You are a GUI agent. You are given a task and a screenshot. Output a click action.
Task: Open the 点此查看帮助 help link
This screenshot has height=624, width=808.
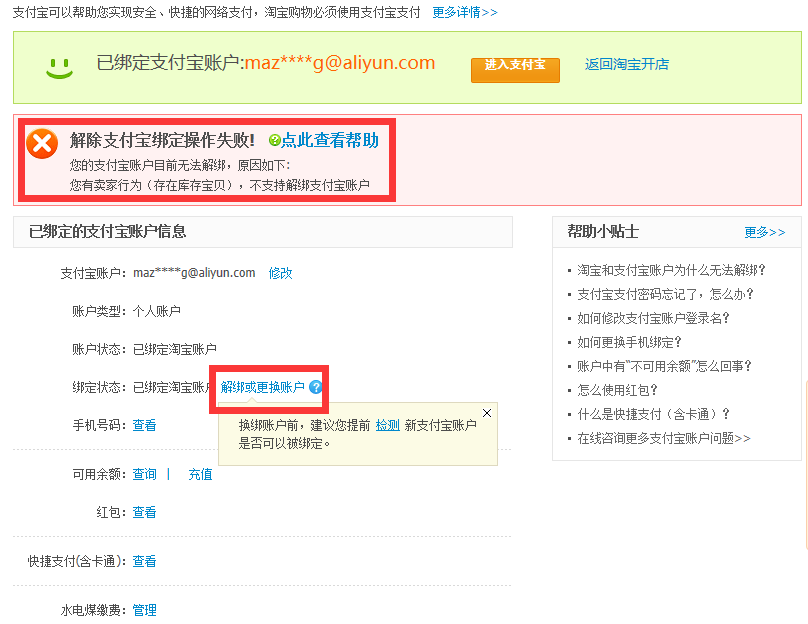point(330,140)
